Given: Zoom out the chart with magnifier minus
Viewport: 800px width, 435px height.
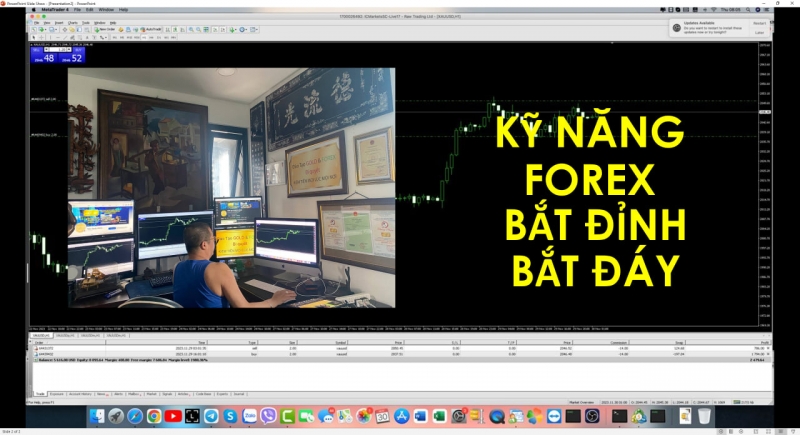Looking at the screenshot, I should [198, 30].
